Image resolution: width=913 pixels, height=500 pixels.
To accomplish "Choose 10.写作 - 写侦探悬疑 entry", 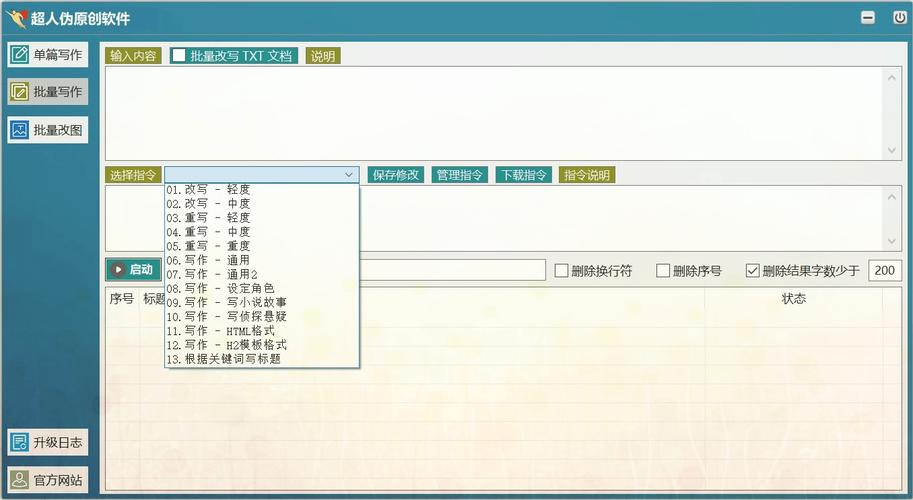I will coord(262,317).
